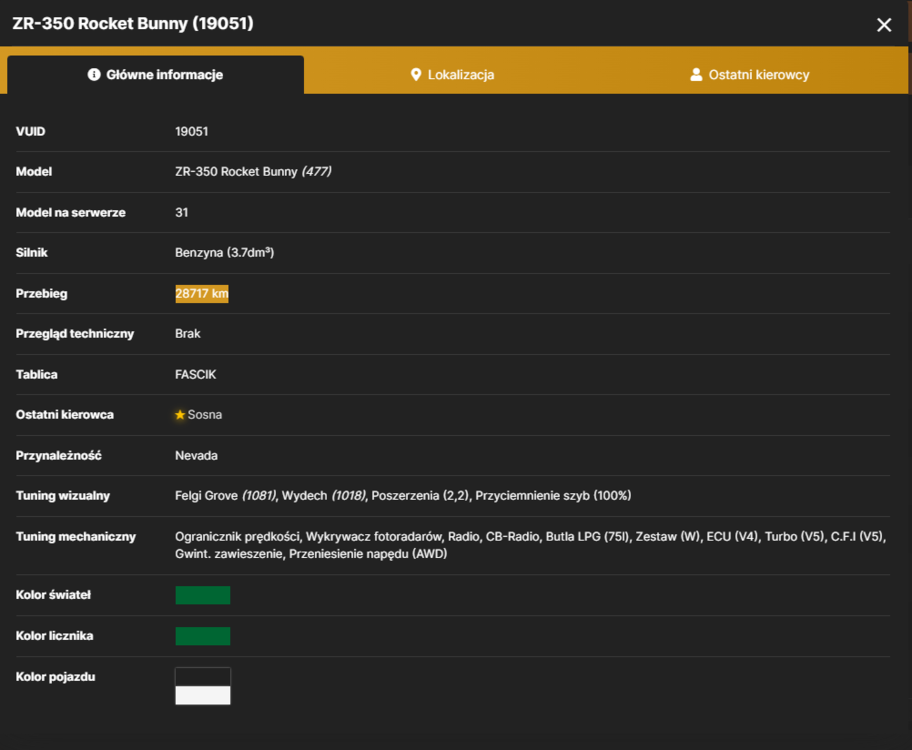Click the Felgi Grove tuning entry
Screen dimensions: 912x750
coord(226,496)
